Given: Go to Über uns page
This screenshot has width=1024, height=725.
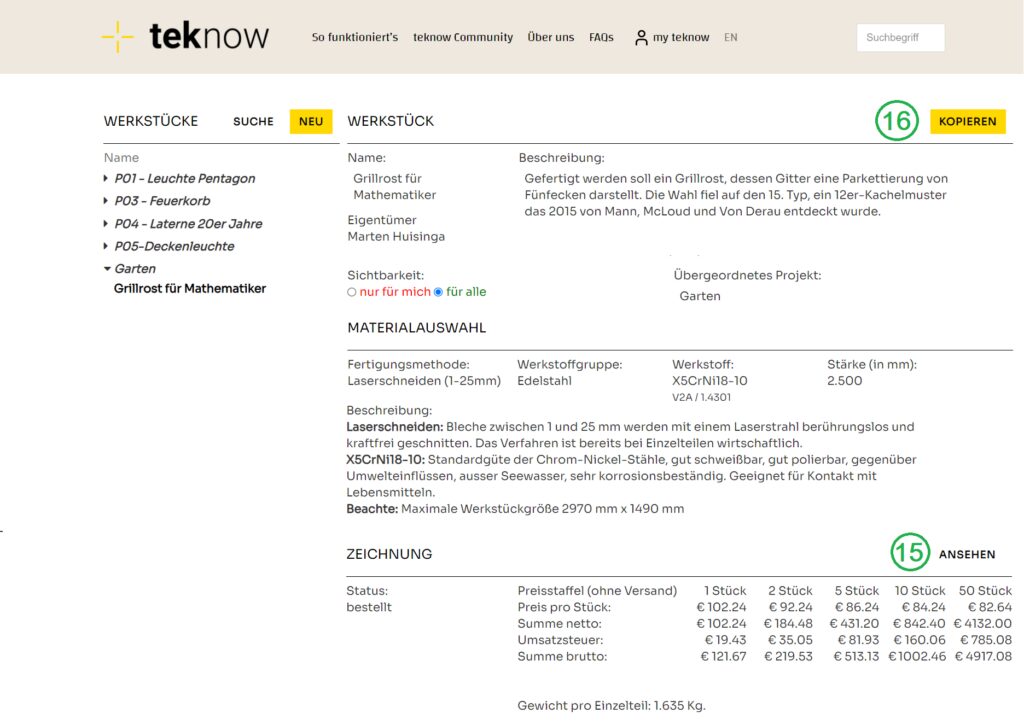Looking at the screenshot, I should [551, 37].
